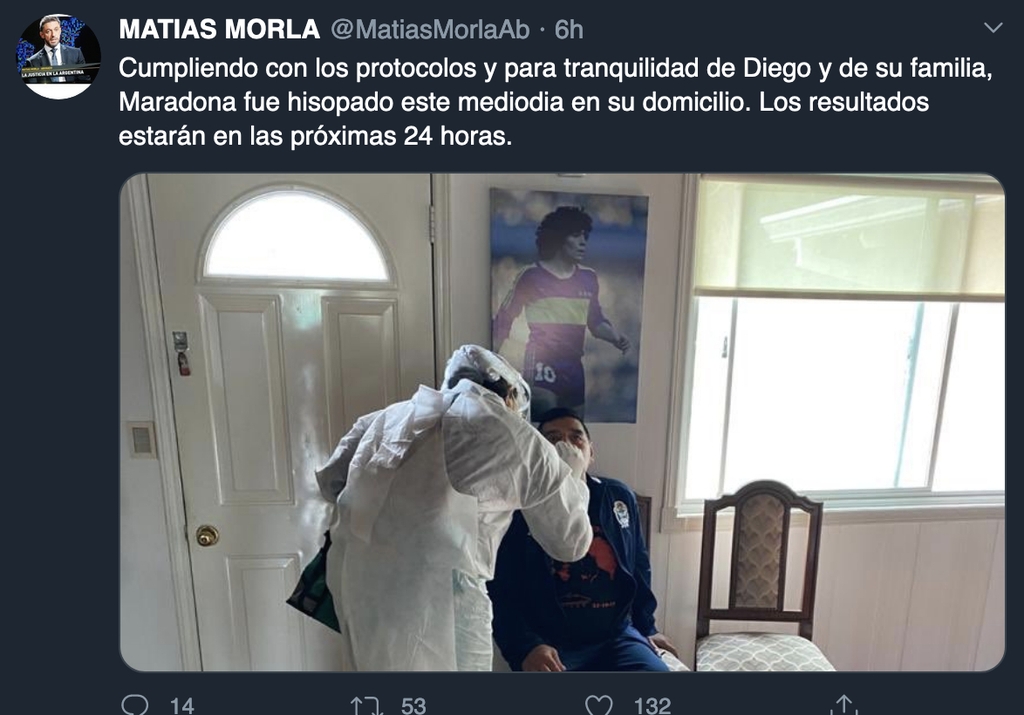View the 132 likes count

tap(652, 706)
